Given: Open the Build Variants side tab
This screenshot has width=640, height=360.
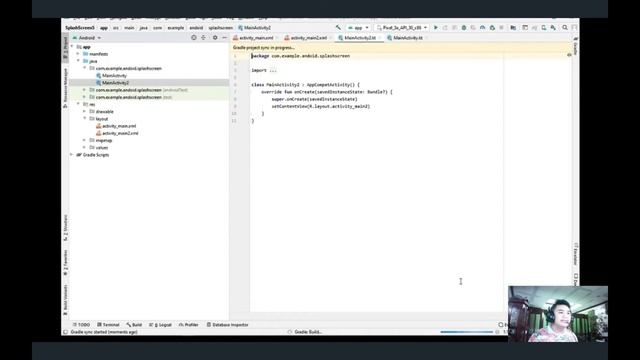Looking at the screenshot, I should point(65,300).
